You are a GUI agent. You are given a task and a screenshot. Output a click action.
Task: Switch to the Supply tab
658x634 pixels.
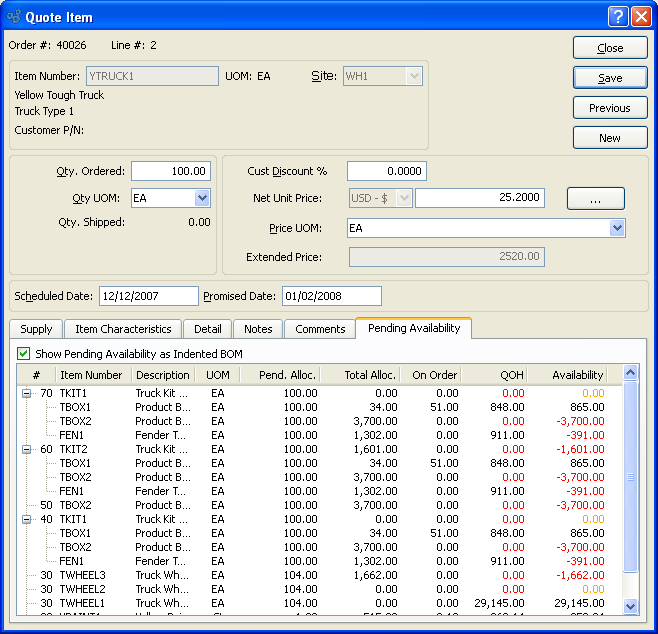pos(36,329)
